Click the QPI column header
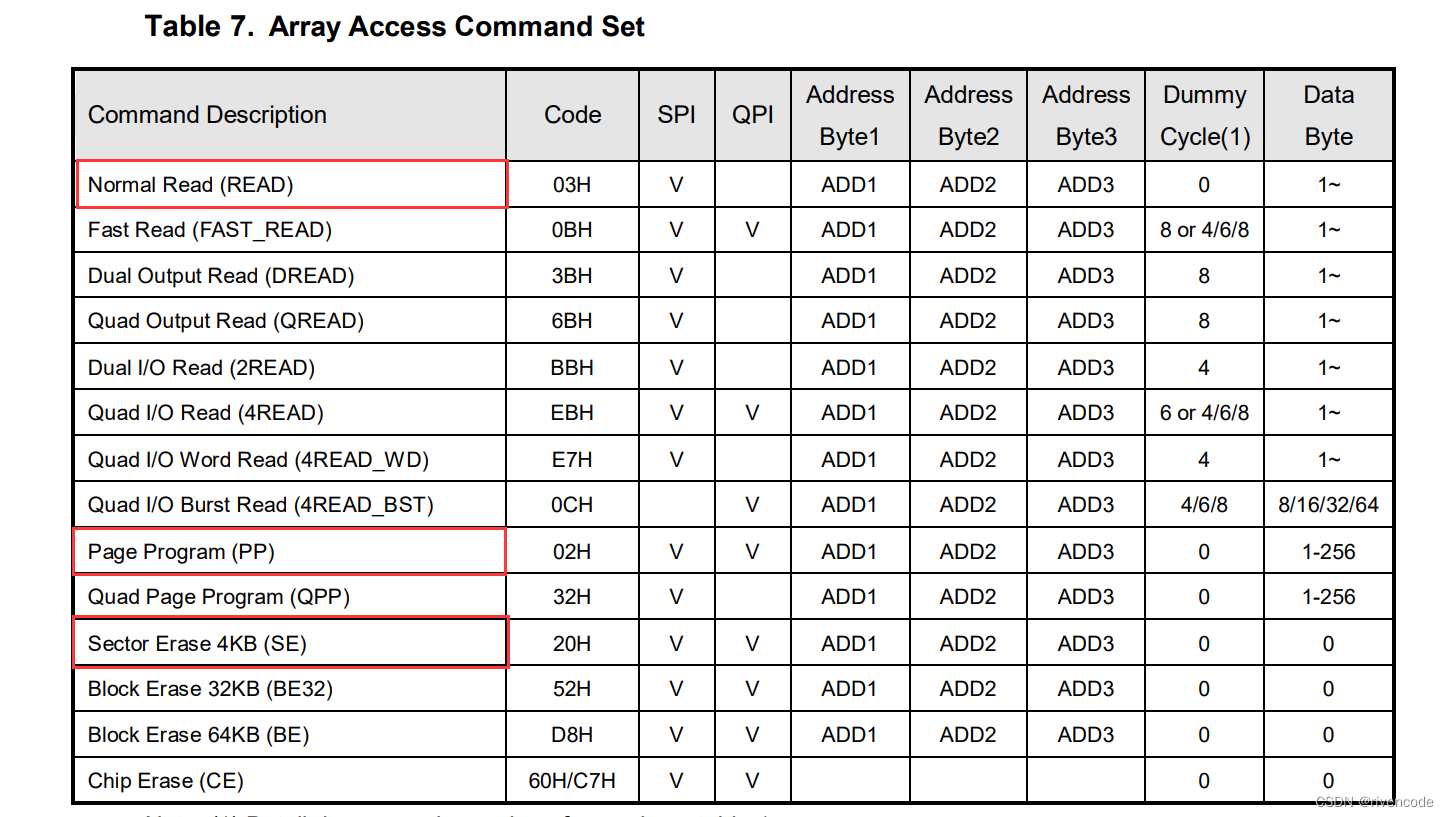 [x=752, y=115]
